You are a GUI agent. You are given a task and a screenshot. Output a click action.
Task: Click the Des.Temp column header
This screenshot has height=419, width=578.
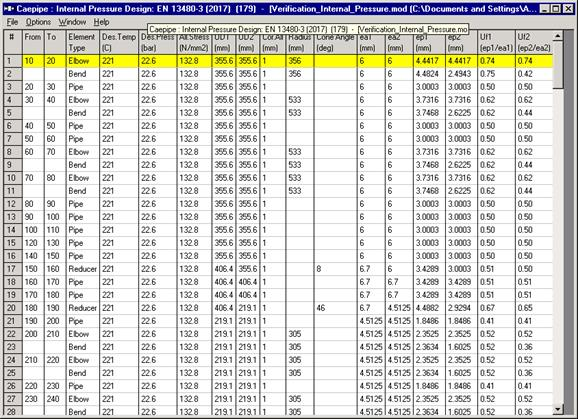(119, 42)
